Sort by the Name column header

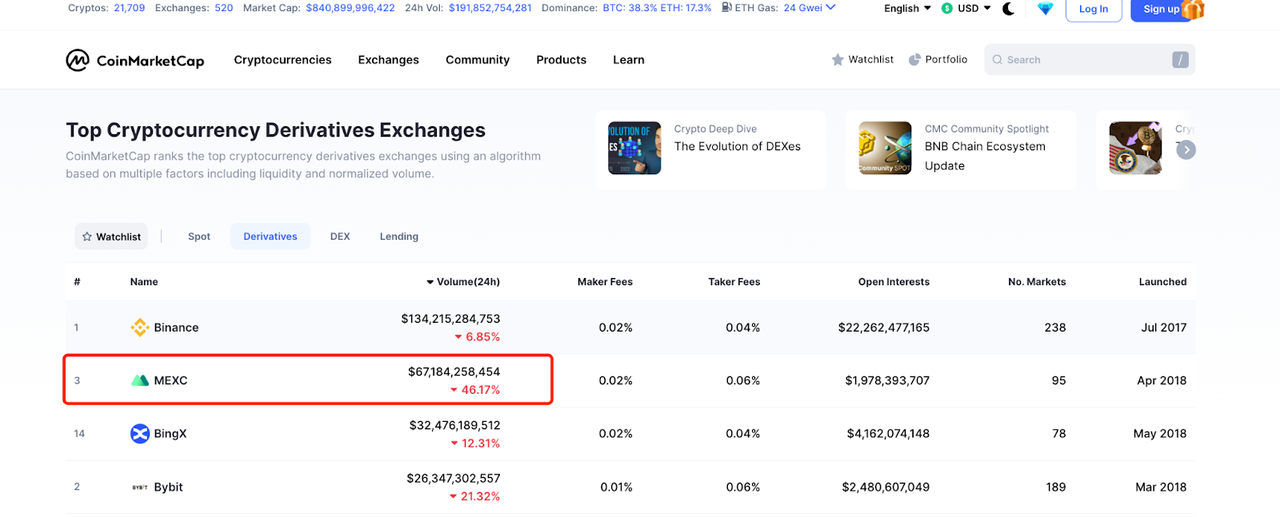click(x=144, y=282)
